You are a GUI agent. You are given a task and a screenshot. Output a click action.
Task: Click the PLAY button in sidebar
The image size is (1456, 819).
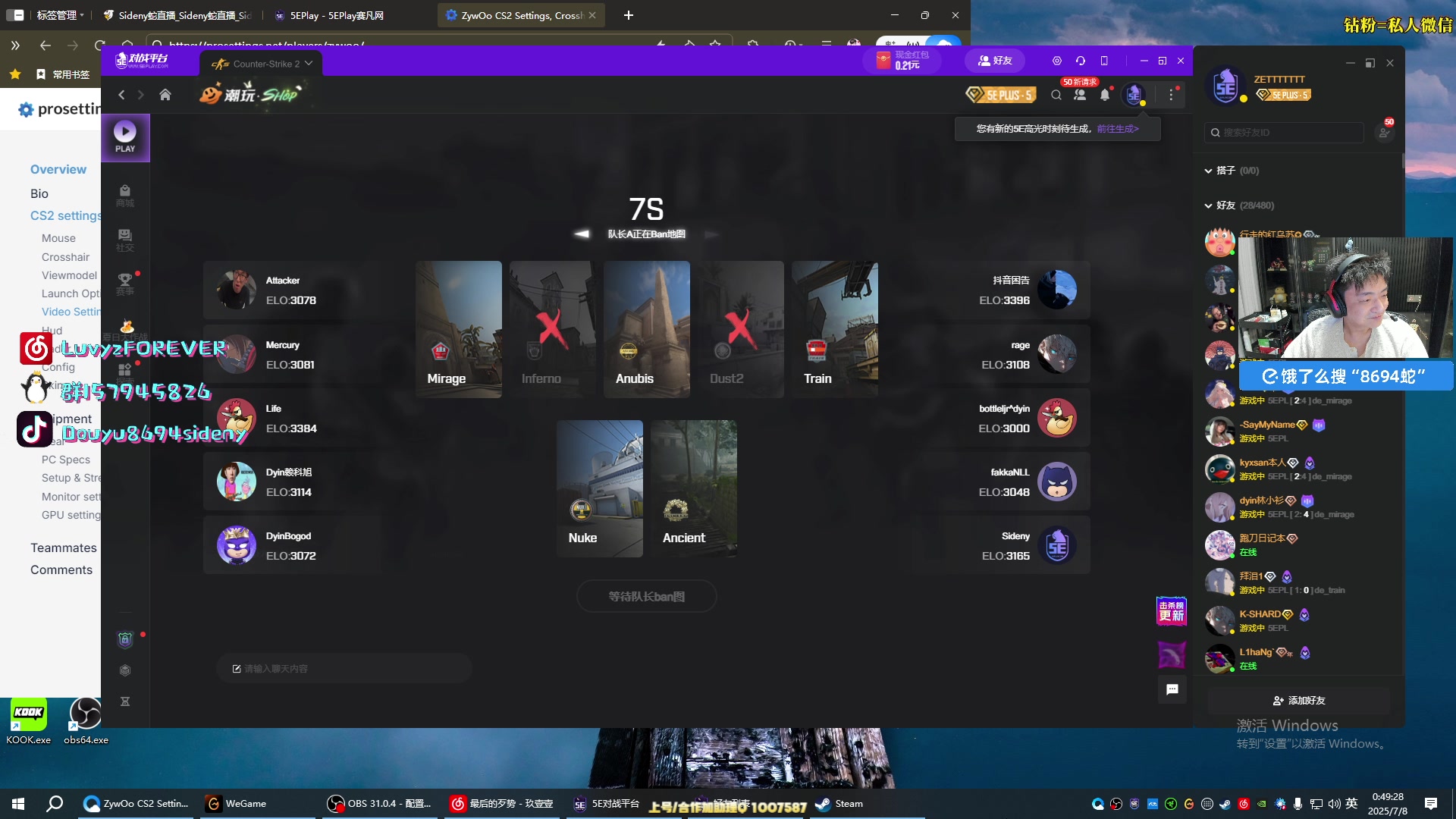point(125,137)
